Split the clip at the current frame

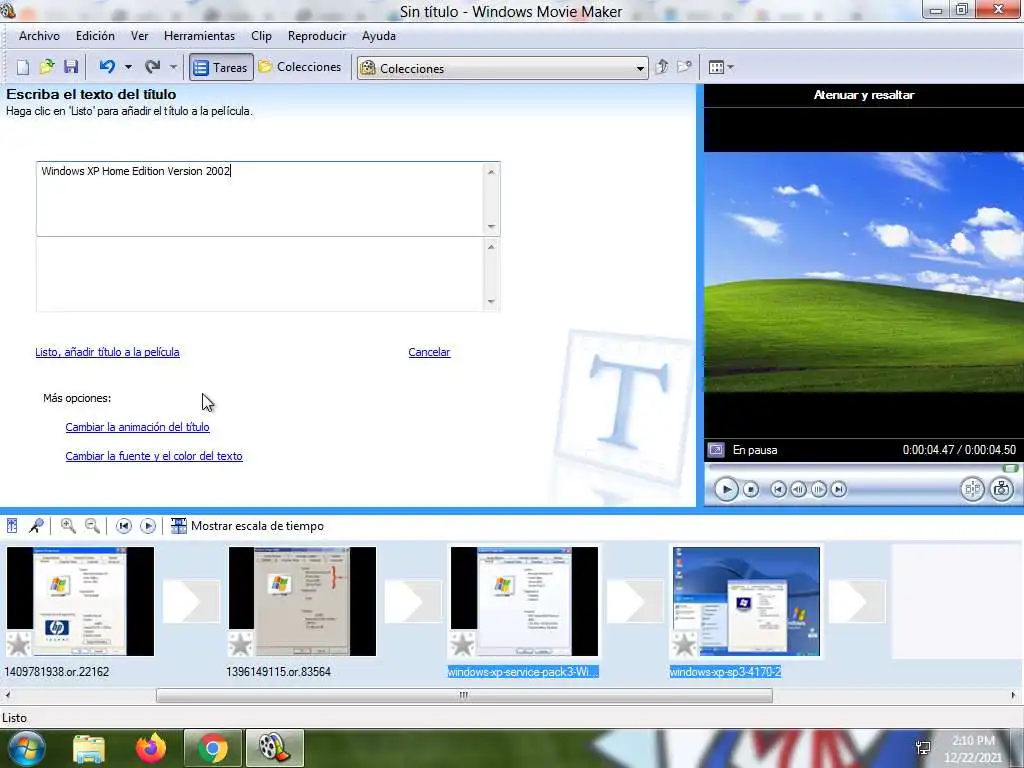coord(972,489)
